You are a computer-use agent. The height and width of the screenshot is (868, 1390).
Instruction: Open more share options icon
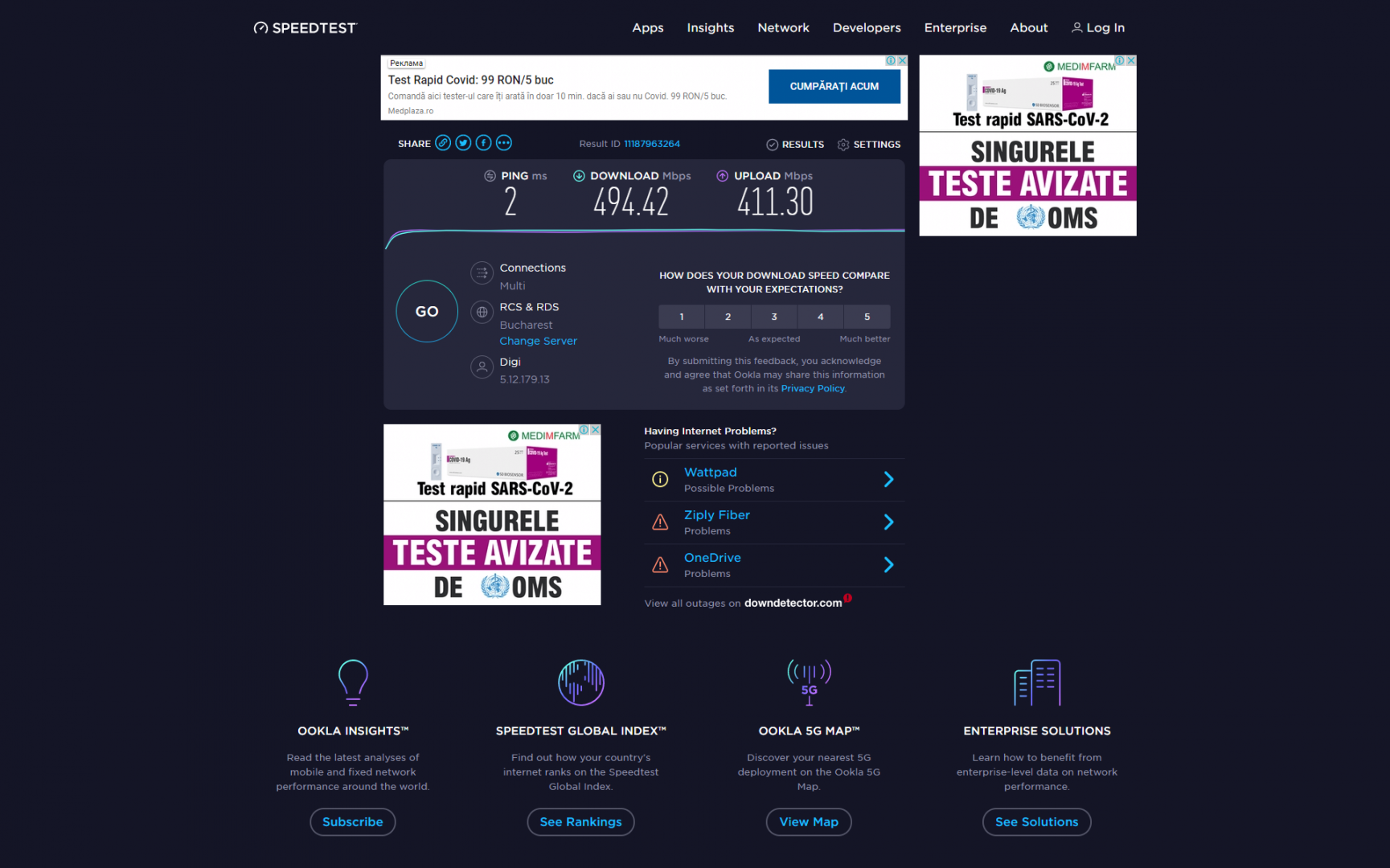[x=503, y=143]
